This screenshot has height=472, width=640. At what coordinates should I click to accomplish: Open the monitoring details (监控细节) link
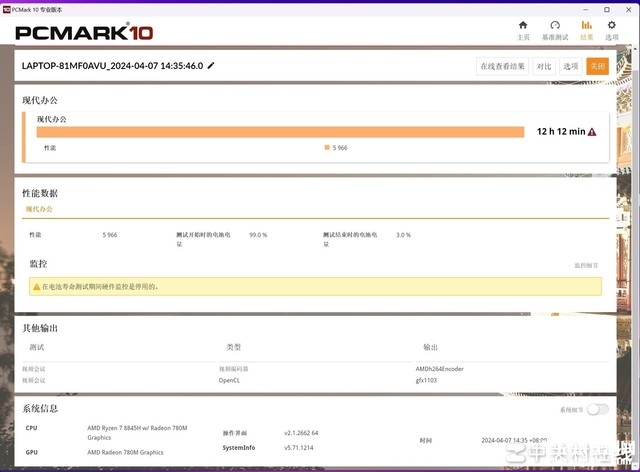point(586,265)
